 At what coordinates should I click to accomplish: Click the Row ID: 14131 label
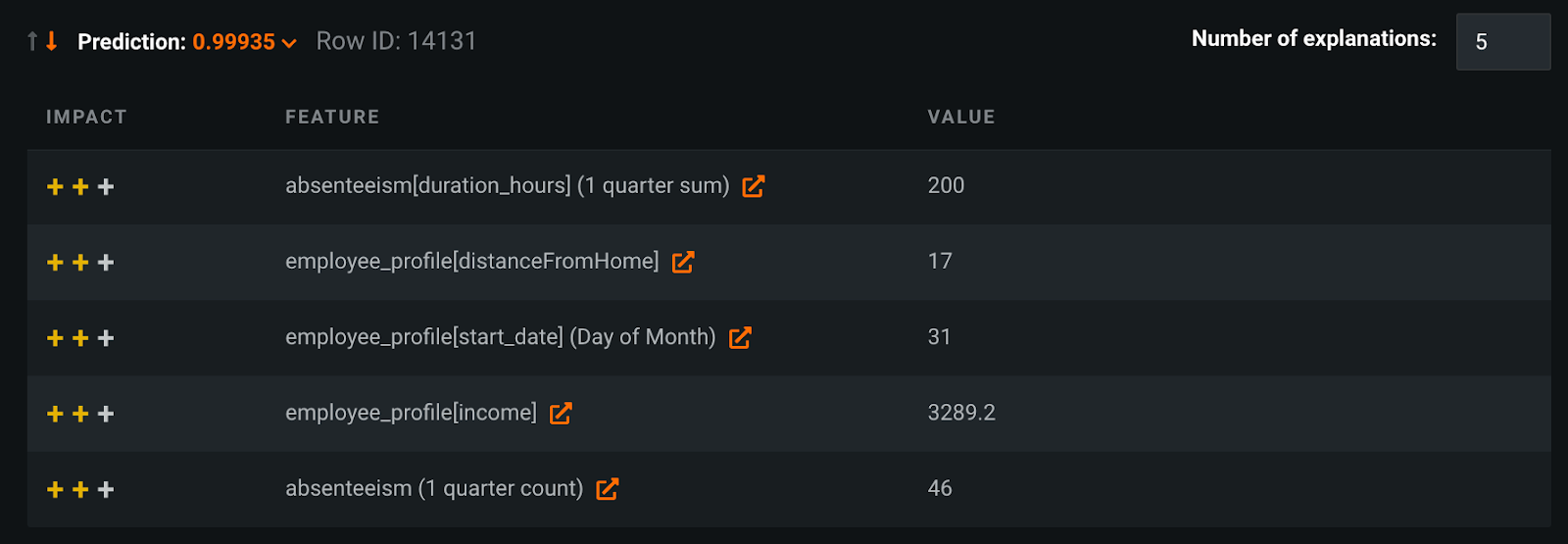[x=396, y=41]
